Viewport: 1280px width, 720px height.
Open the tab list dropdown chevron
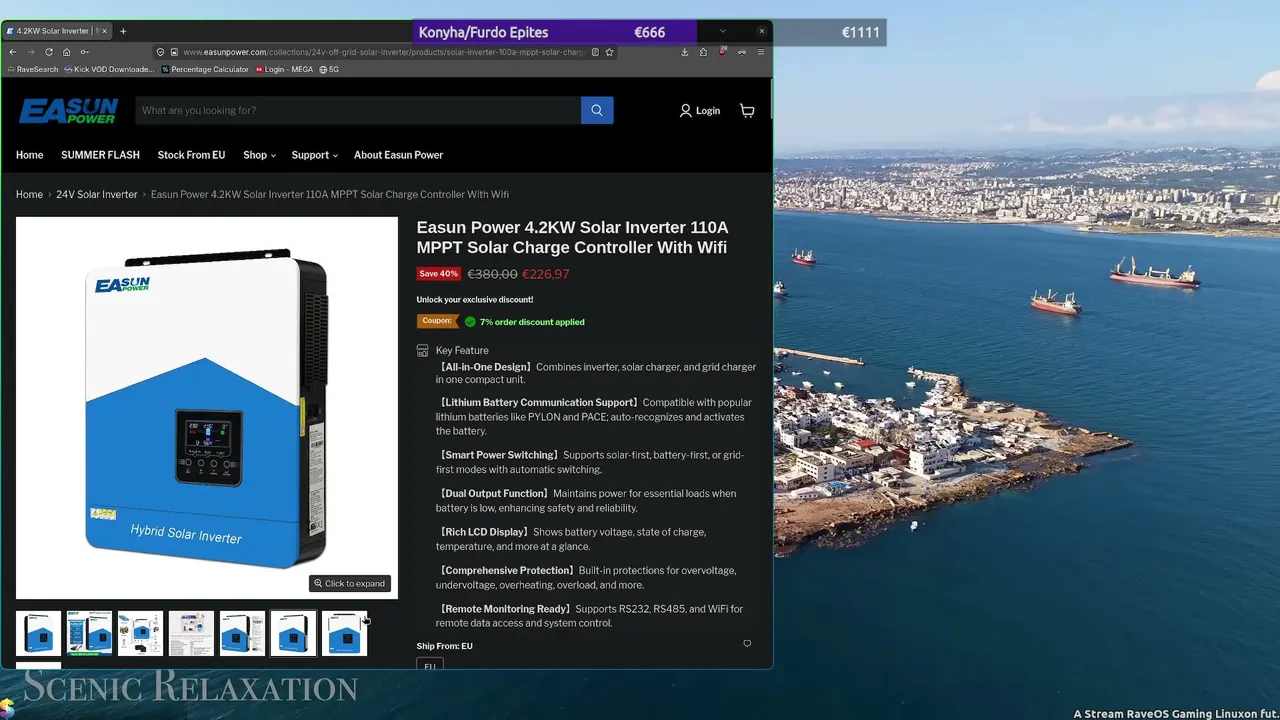point(723,31)
